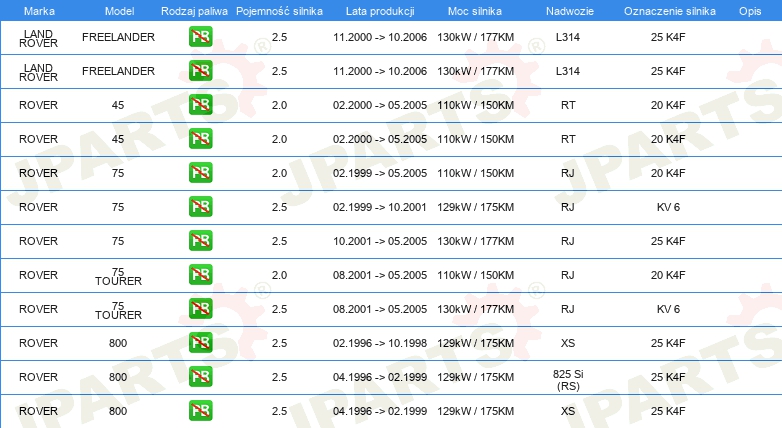Click fuel icon in Rover 800 02.1996 -> 10.1998 row

200,342
